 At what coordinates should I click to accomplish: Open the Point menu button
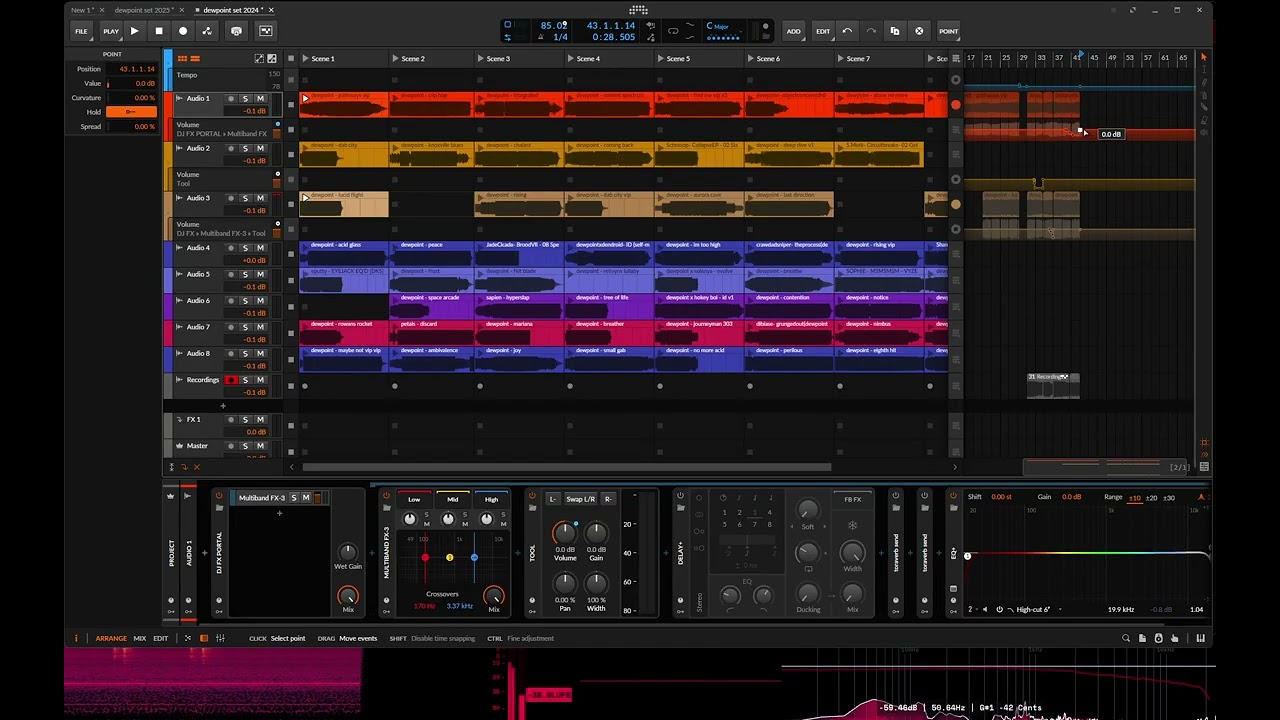(948, 31)
